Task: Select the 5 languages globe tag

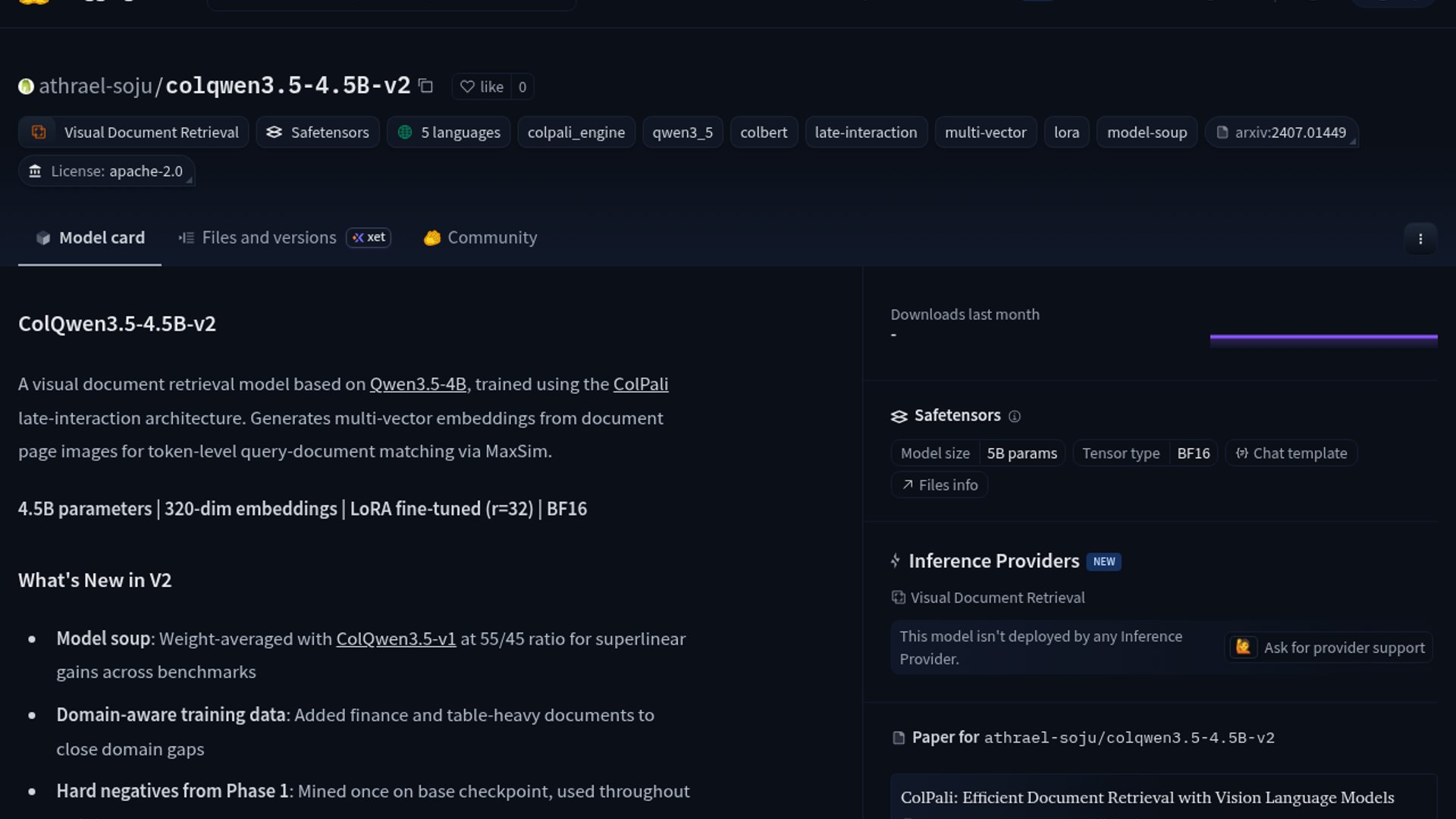Action: coord(449,133)
